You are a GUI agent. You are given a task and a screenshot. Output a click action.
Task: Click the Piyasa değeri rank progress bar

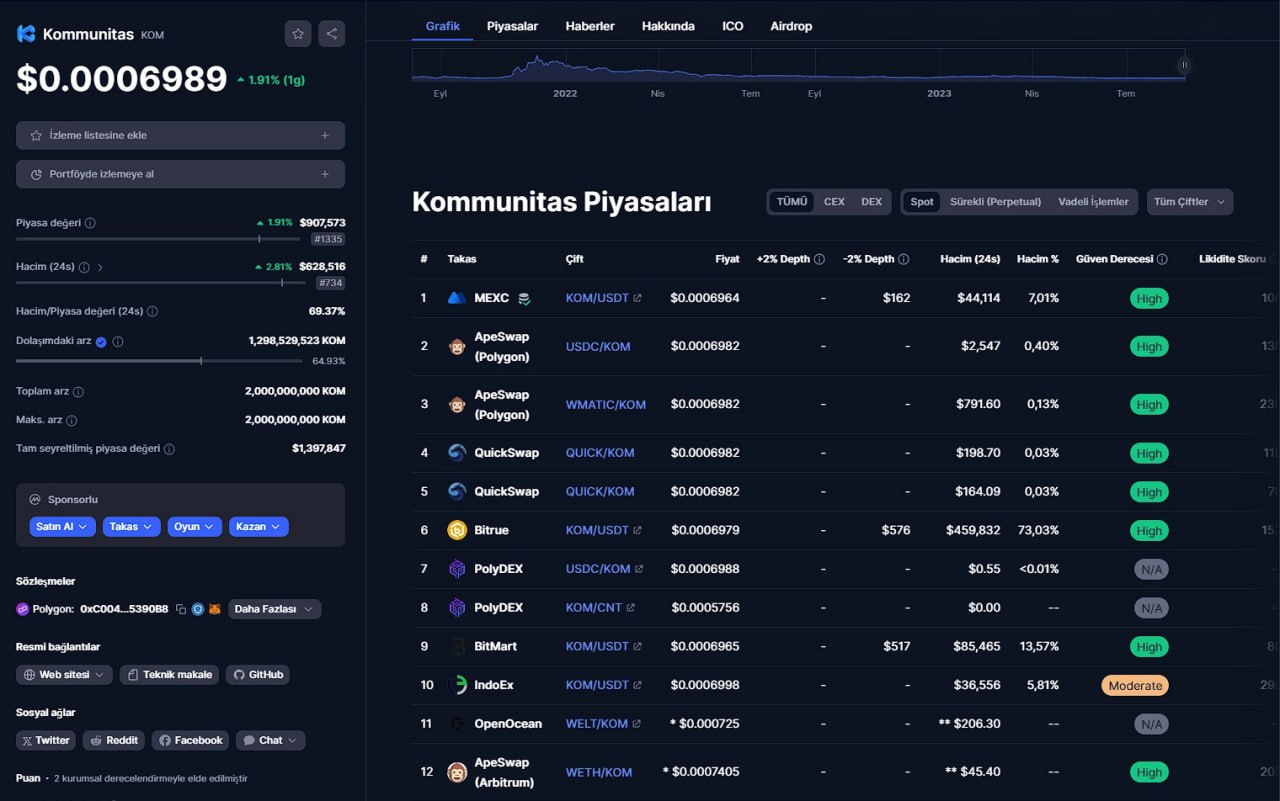160,239
